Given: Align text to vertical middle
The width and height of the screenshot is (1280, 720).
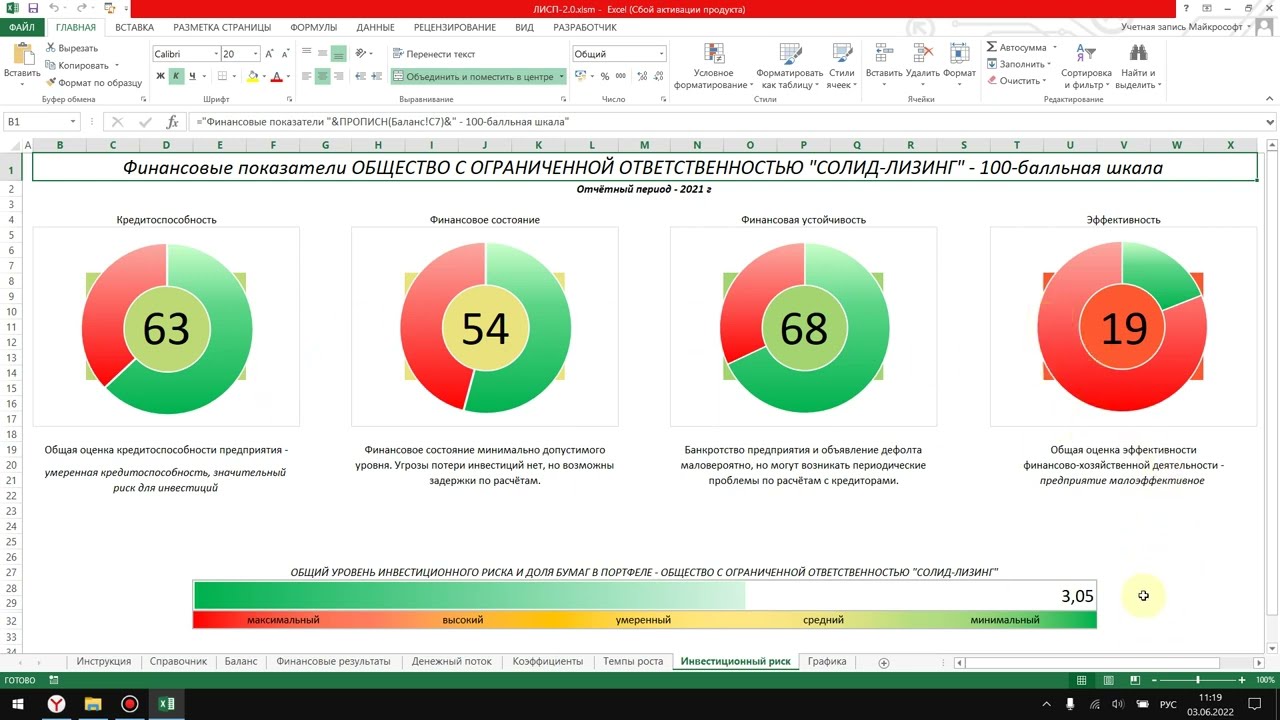Looking at the screenshot, I should pyautogui.click(x=323, y=54).
